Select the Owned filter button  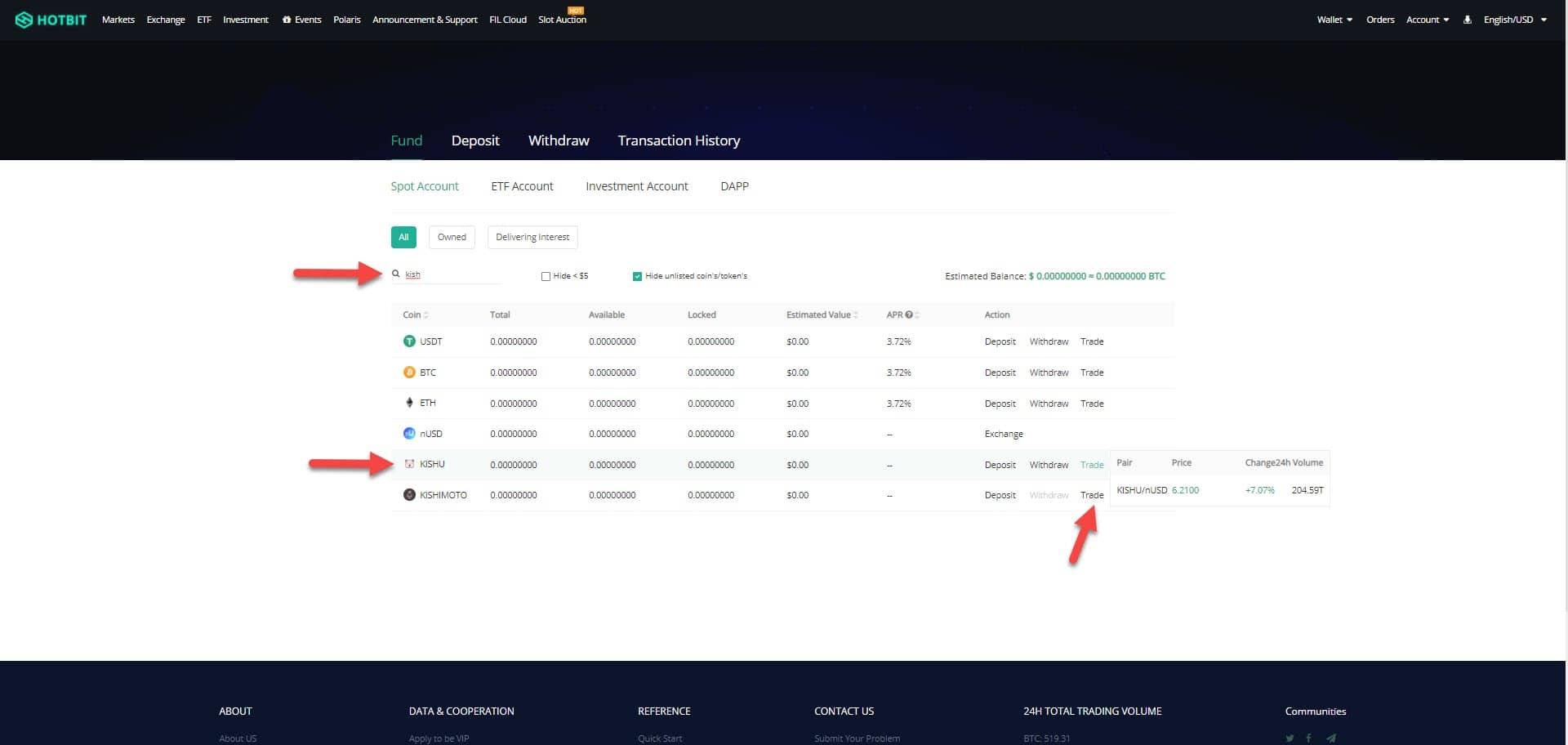452,237
